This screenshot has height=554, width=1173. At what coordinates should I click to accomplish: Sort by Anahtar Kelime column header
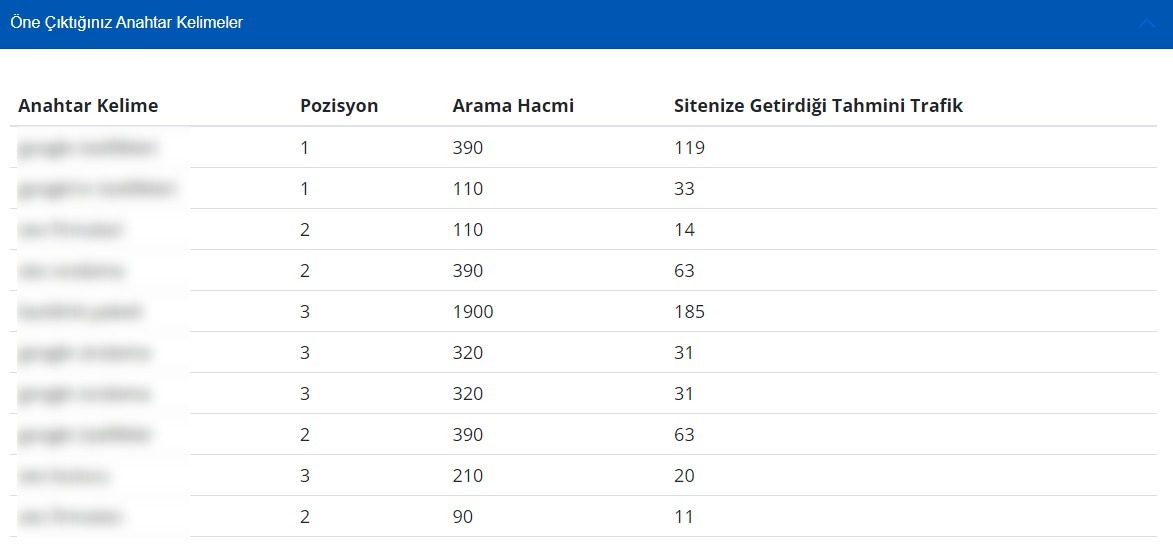tap(88, 106)
